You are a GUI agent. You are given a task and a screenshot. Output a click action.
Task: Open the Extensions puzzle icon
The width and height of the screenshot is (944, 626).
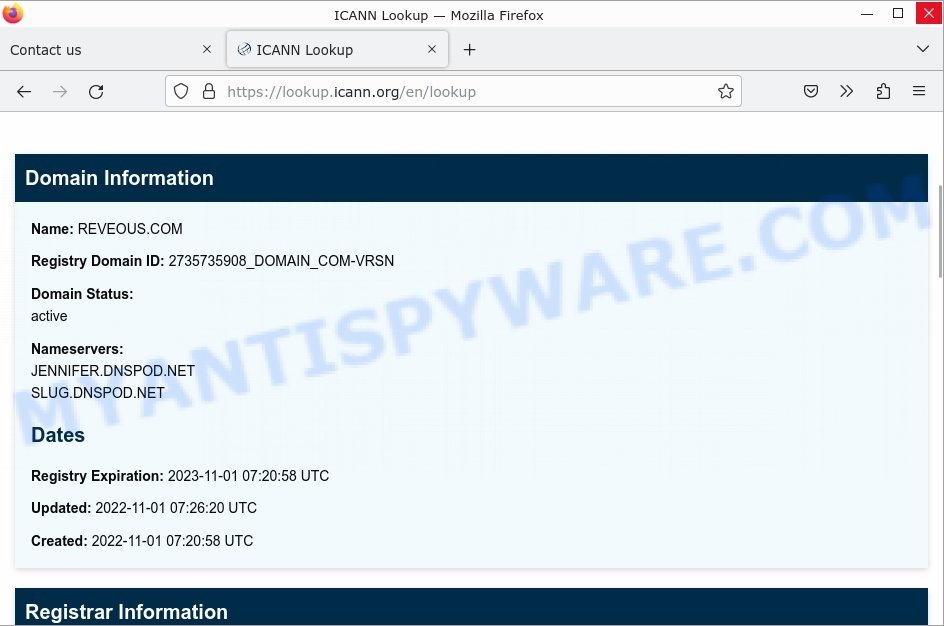tap(883, 91)
